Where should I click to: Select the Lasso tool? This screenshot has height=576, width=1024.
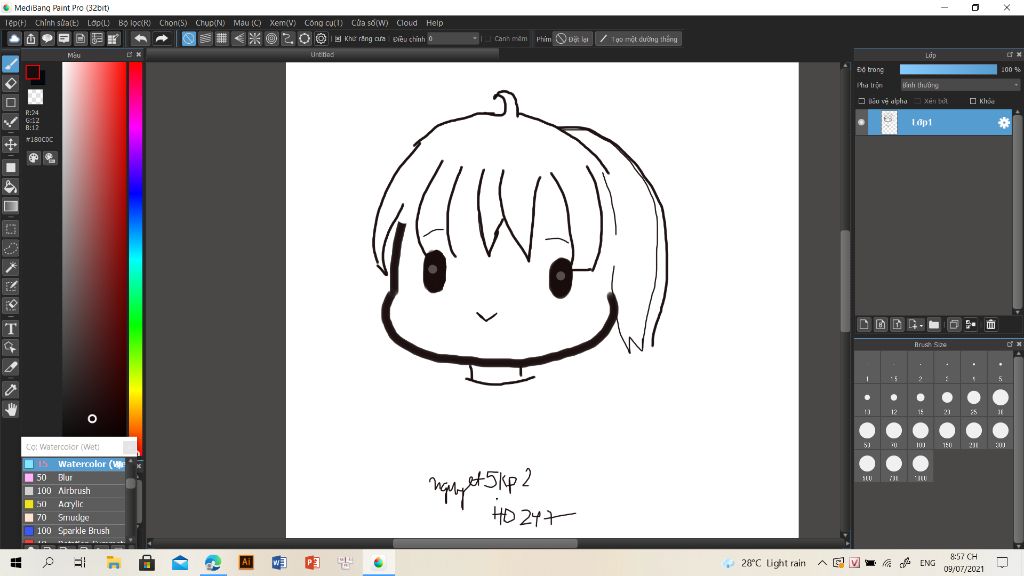tap(10, 248)
